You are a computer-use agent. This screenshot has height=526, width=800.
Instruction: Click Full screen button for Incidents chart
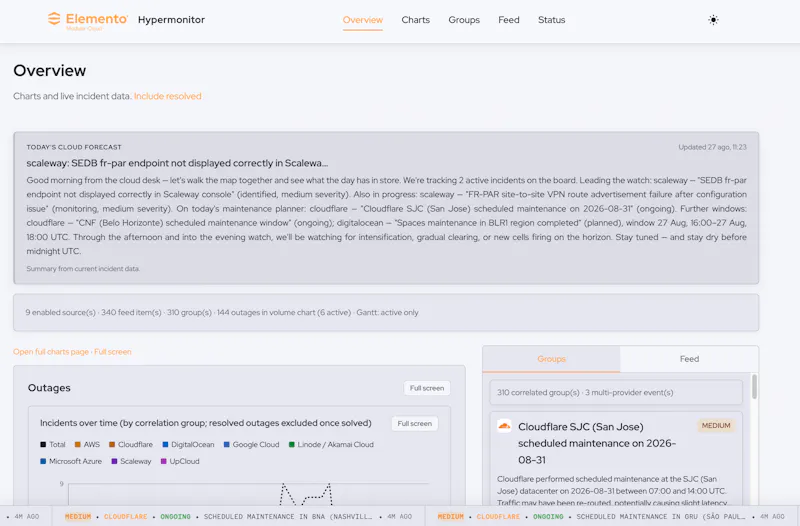(x=415, y=423)
